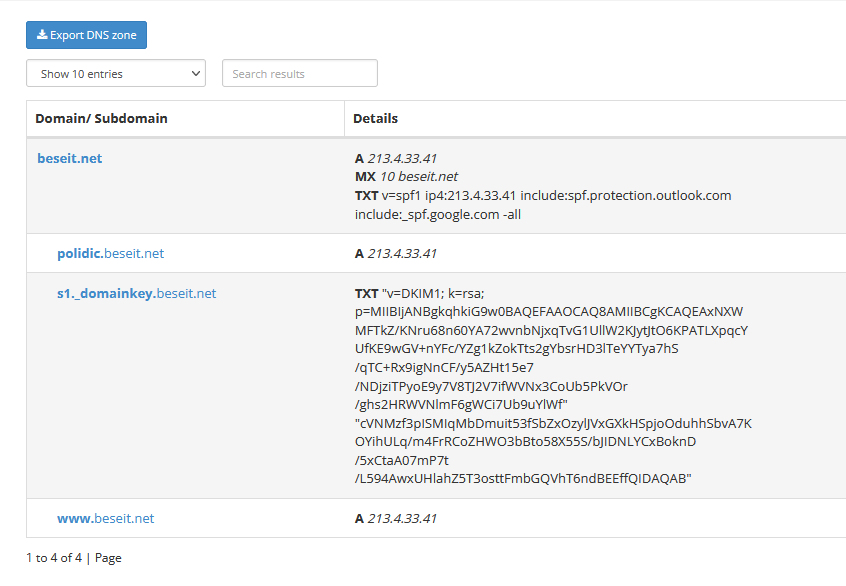Click the A record IP for beseit.net
846x586 pixels.
pyautogui.click(x=401, y=158)
